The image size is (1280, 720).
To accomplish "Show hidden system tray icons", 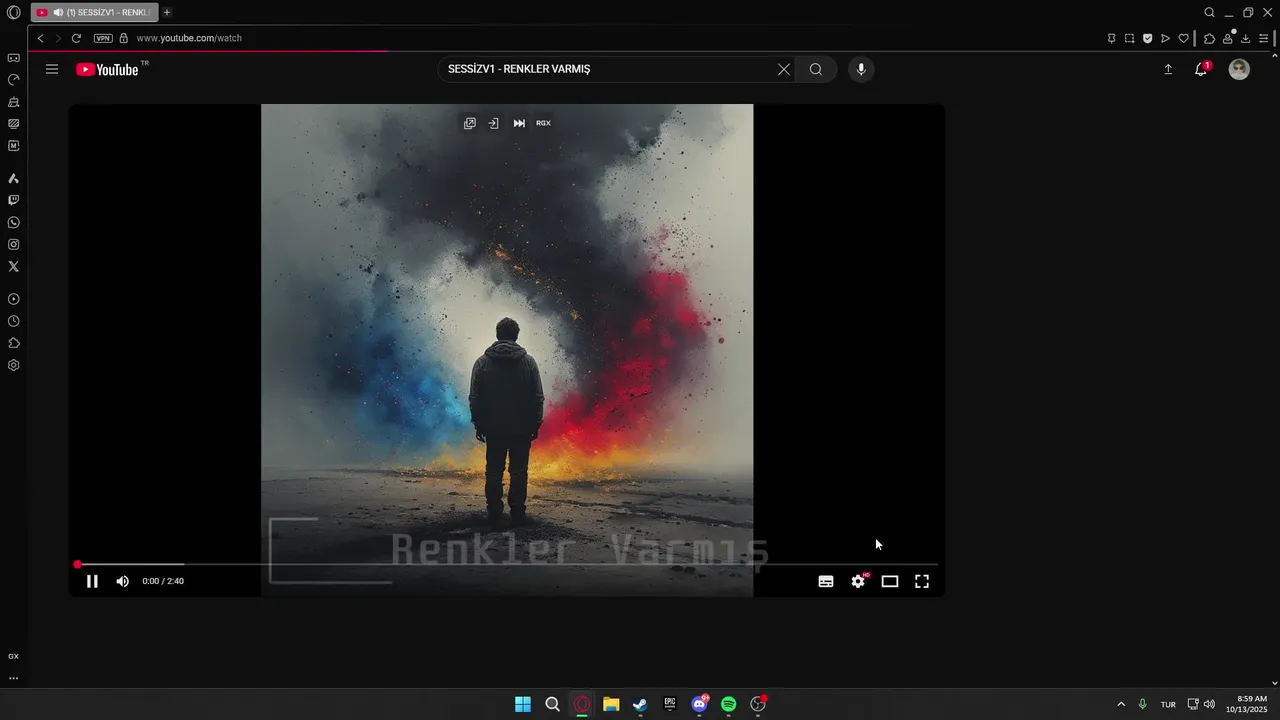I will pyautogui.click(x=1121, y=704).
